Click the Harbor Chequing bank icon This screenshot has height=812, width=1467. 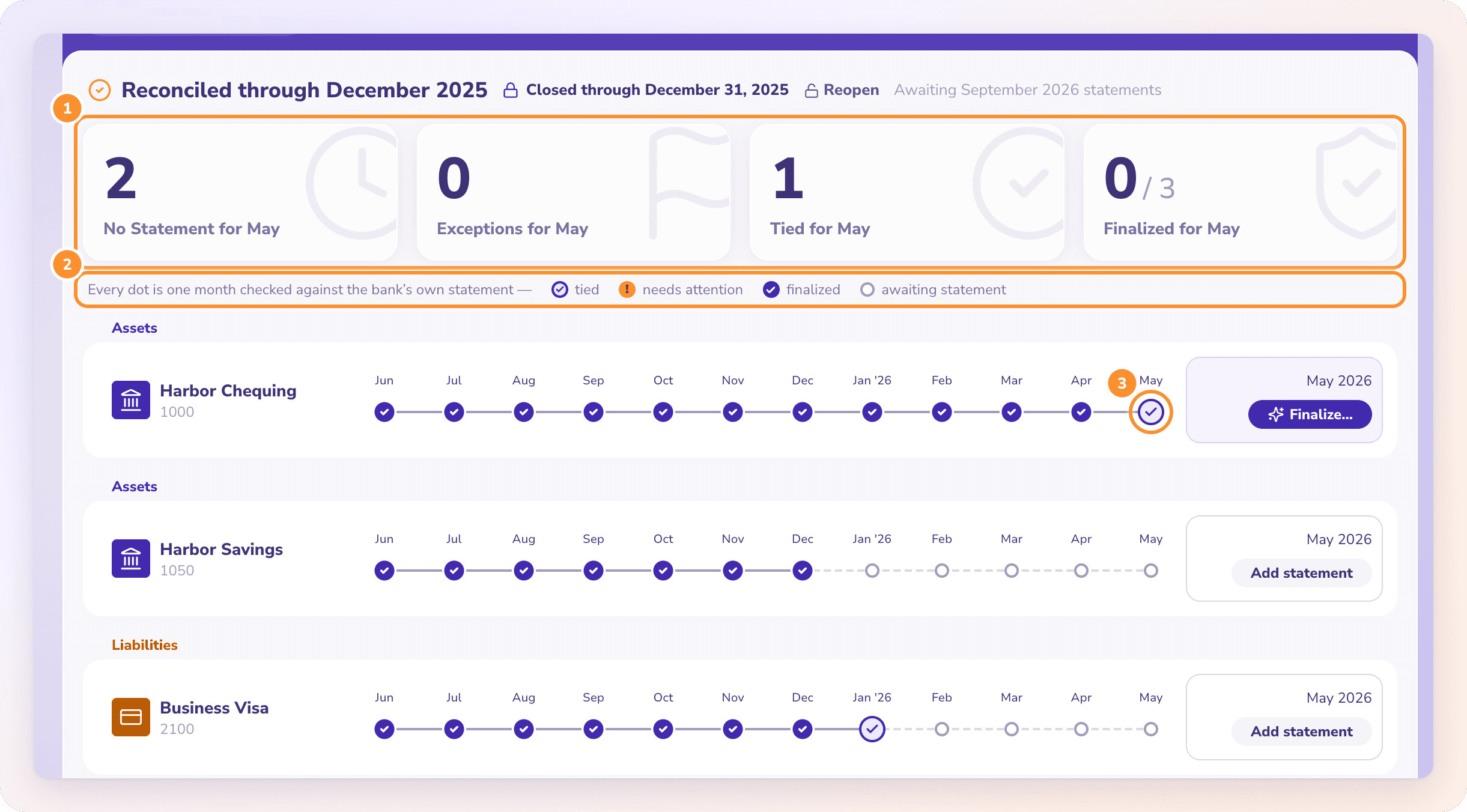point(130,400)
